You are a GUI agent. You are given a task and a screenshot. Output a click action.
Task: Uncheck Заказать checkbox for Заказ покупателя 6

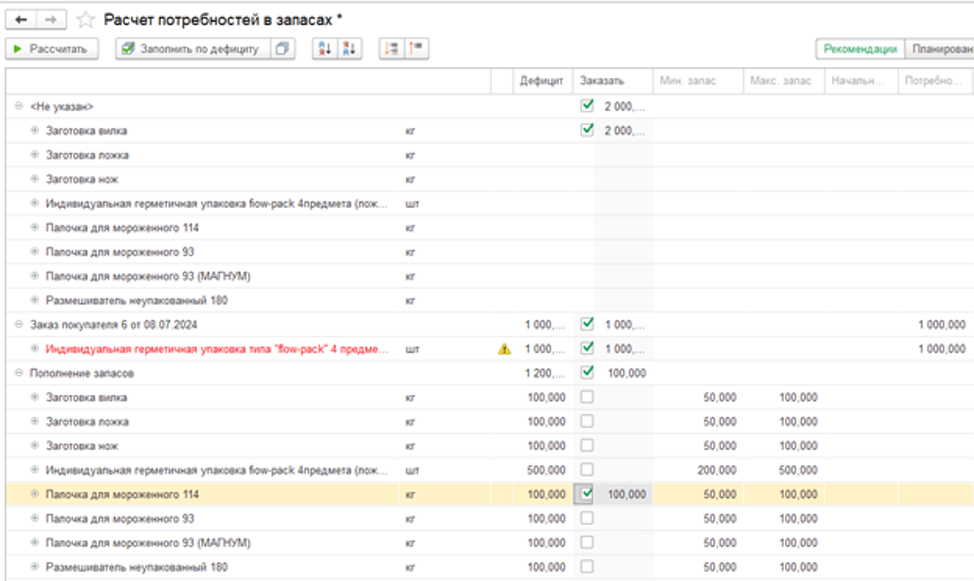click(587, 324)
